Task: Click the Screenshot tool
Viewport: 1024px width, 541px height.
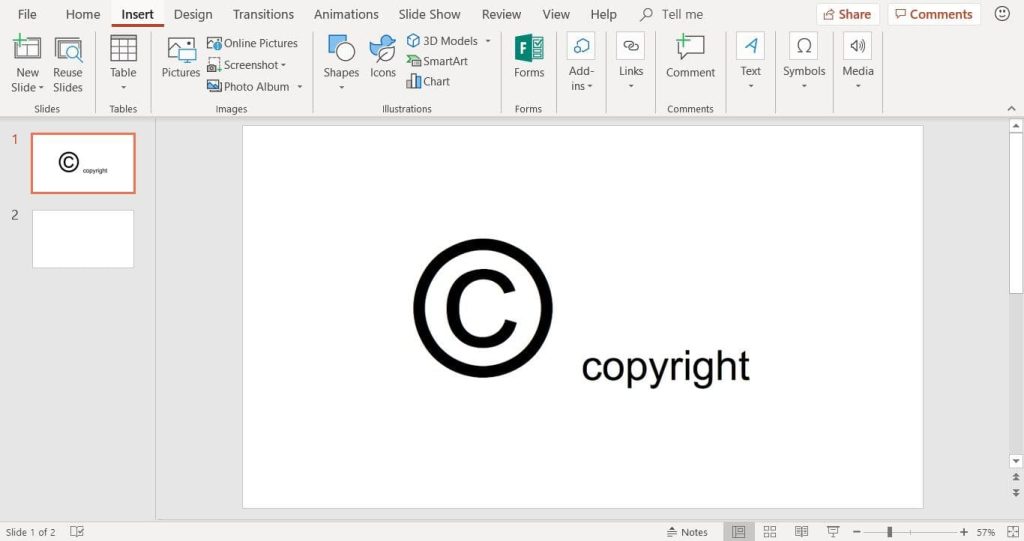Action: click(247, 65)
